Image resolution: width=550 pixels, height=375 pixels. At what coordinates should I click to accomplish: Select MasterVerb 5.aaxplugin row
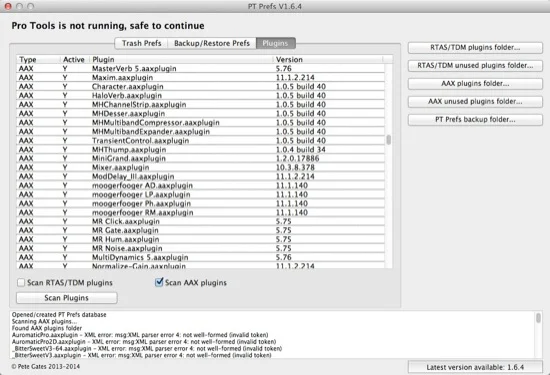[201, 68]
